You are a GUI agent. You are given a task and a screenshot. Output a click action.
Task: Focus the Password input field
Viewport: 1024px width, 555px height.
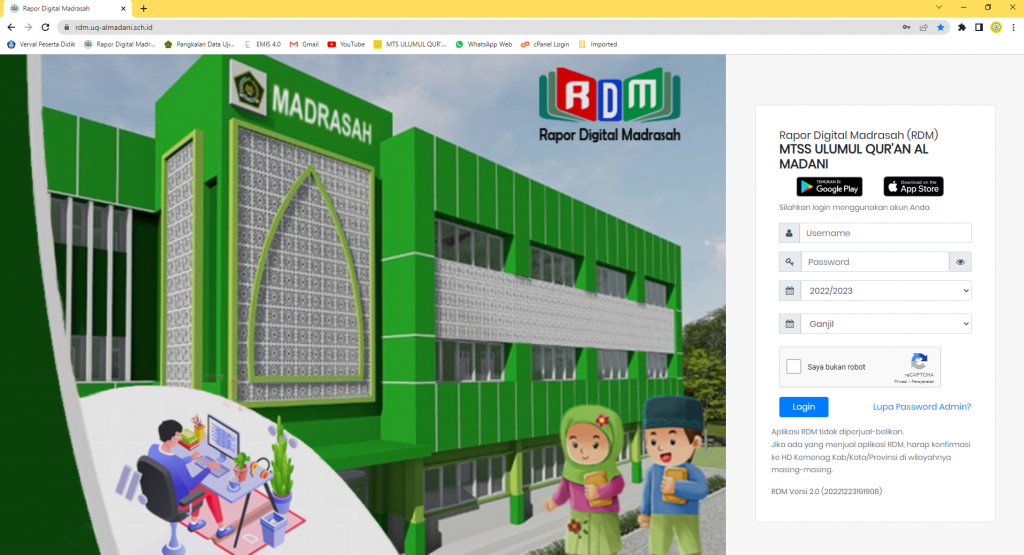coord(874,262)
